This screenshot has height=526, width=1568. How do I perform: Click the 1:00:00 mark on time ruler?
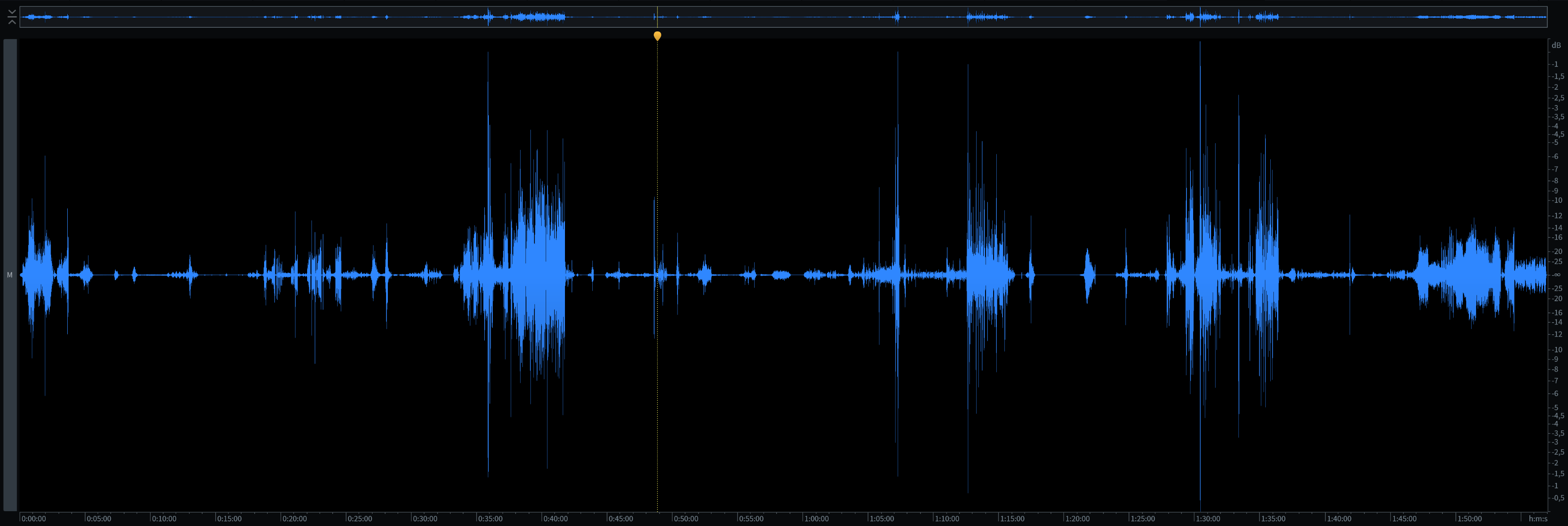click(x=816, y=519)
